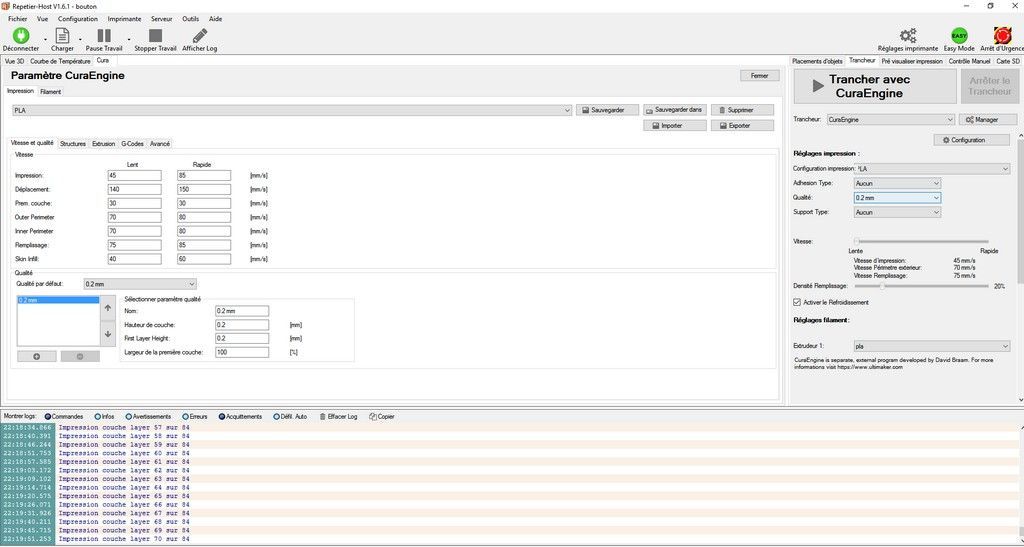Click Trancher avec CuraEngine button
Screen dimensions: 1024x547
(874, 86)
